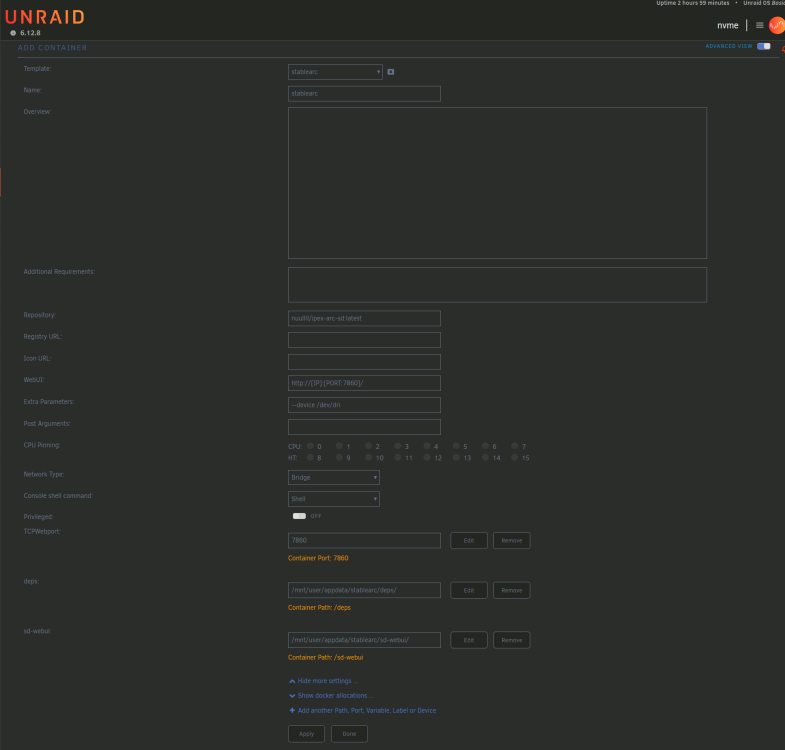Remove the deps path entry
The height and width of the screenshot is (750, 785).
coord(512,590)
